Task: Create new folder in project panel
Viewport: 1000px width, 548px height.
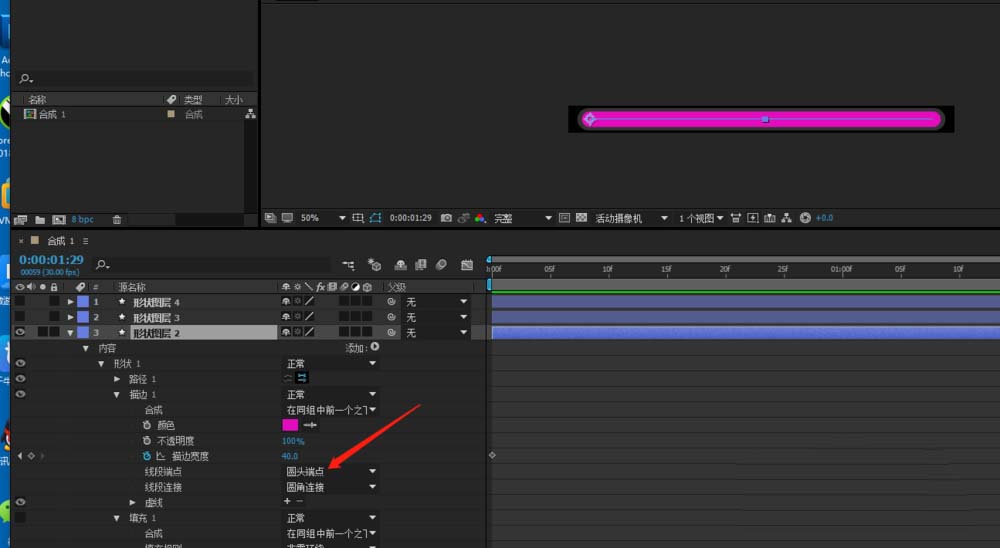Action: tap(40, 219)
